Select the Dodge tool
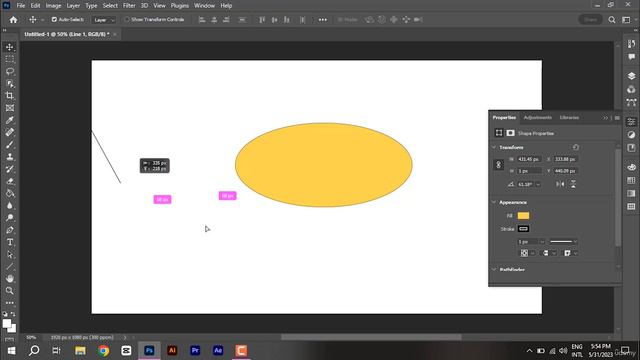This screenshot has height=360, width=640. tap(9, 218)
